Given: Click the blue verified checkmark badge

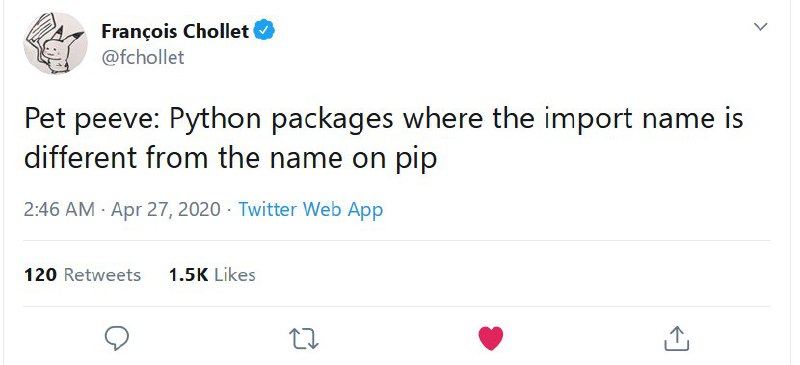Looking at the screenshot, I should point(265,31).
